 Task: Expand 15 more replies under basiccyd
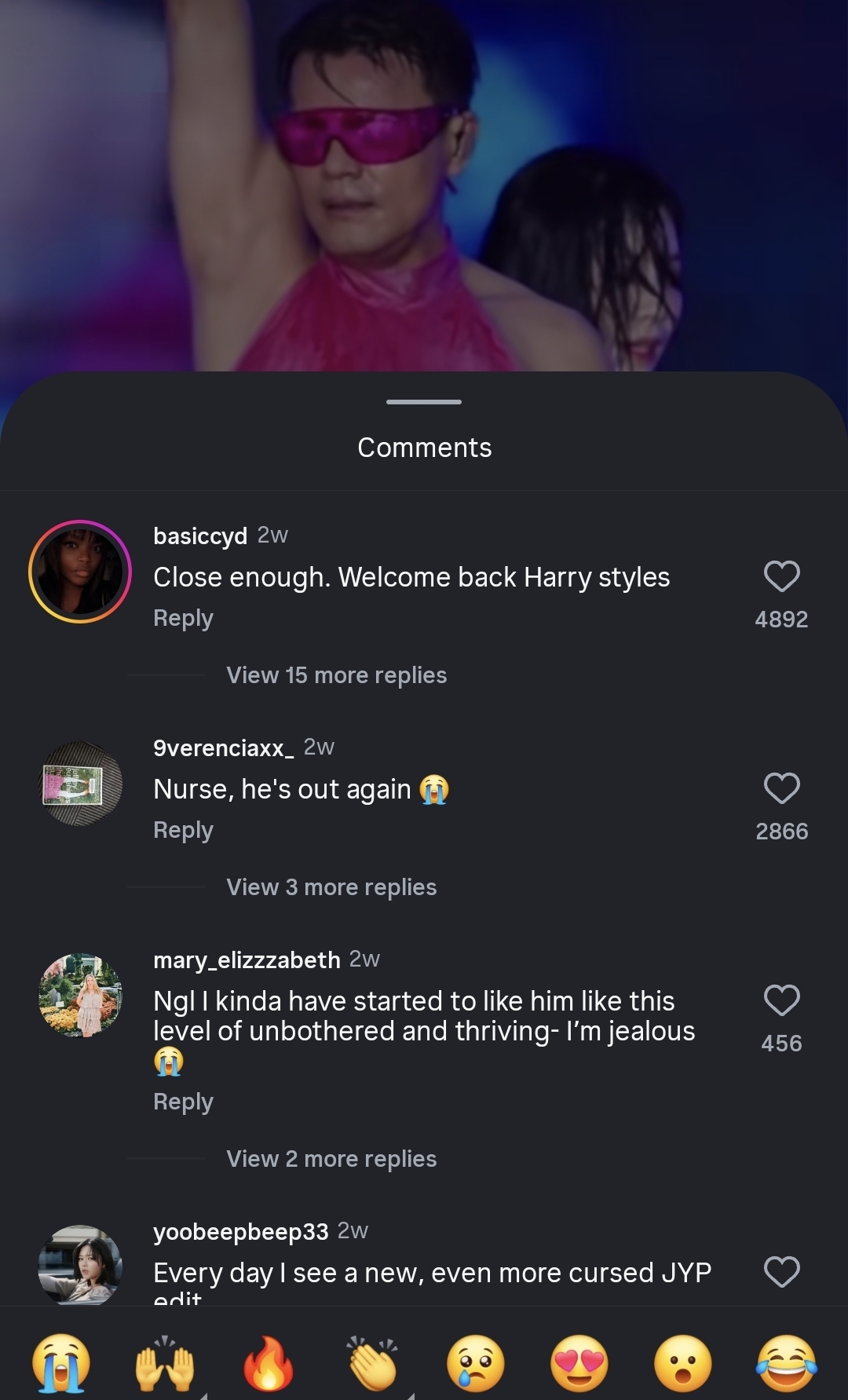336,675
